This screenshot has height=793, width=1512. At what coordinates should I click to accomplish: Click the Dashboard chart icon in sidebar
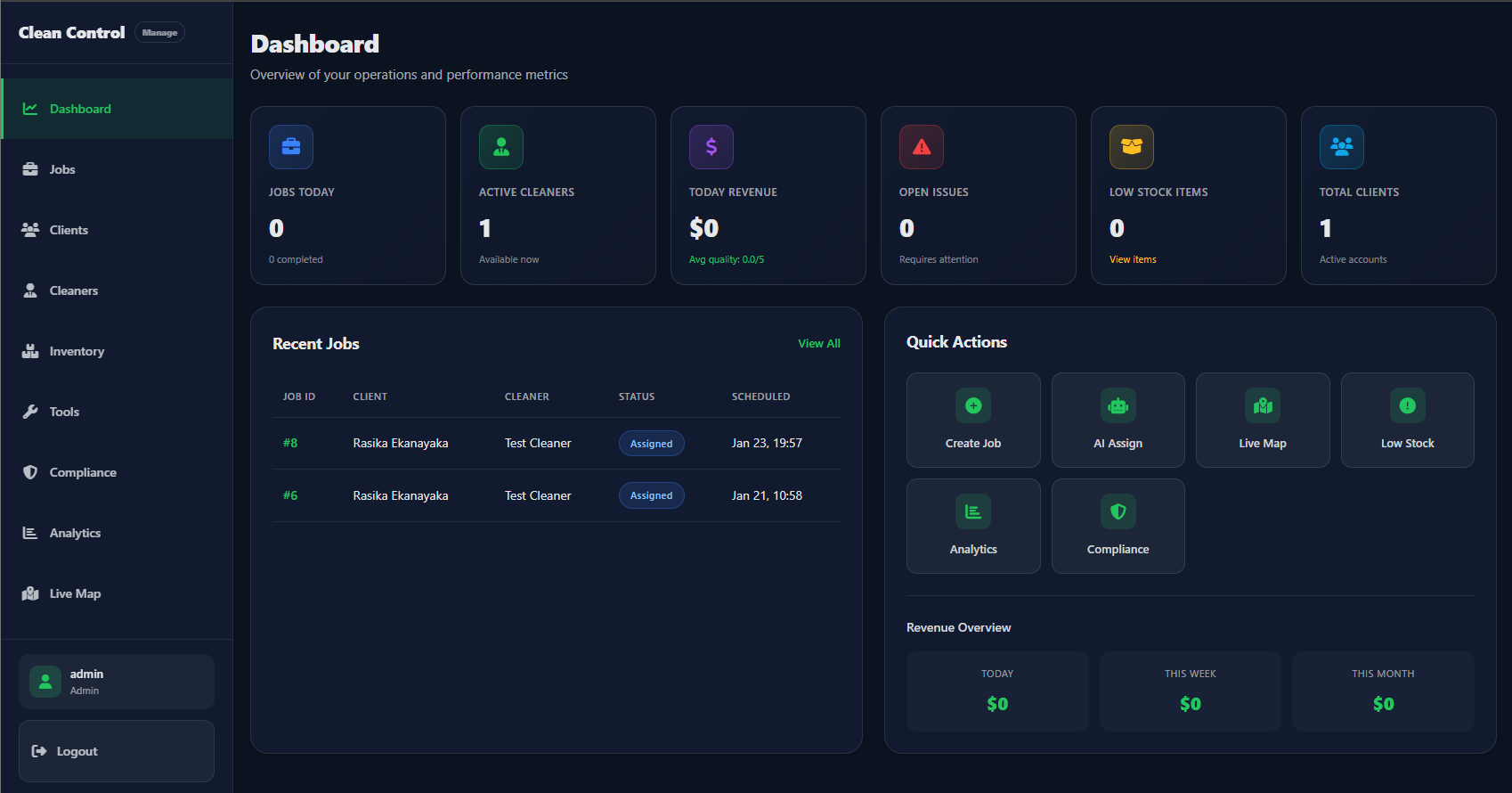click(x=30, y=109)
